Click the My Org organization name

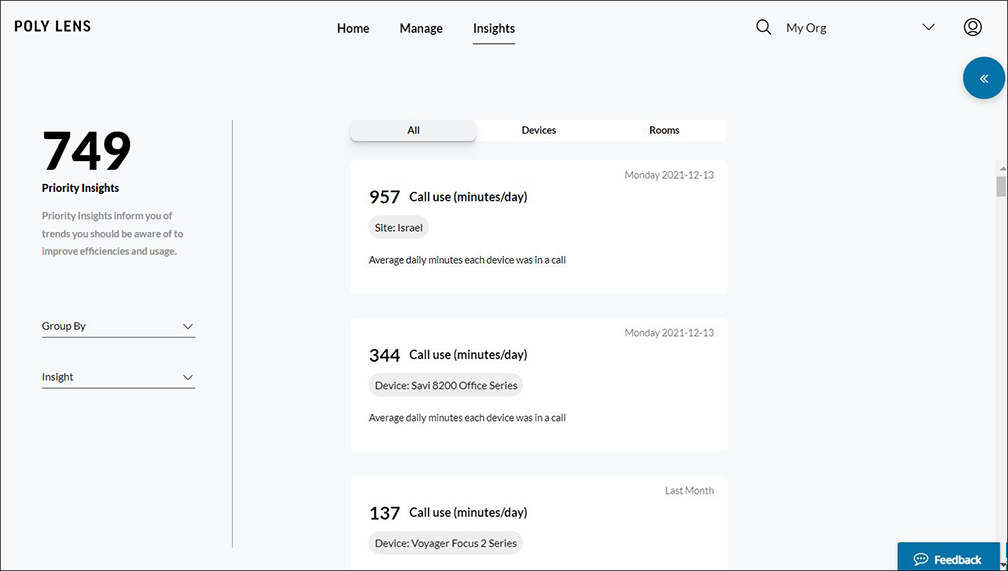point(806,28)
